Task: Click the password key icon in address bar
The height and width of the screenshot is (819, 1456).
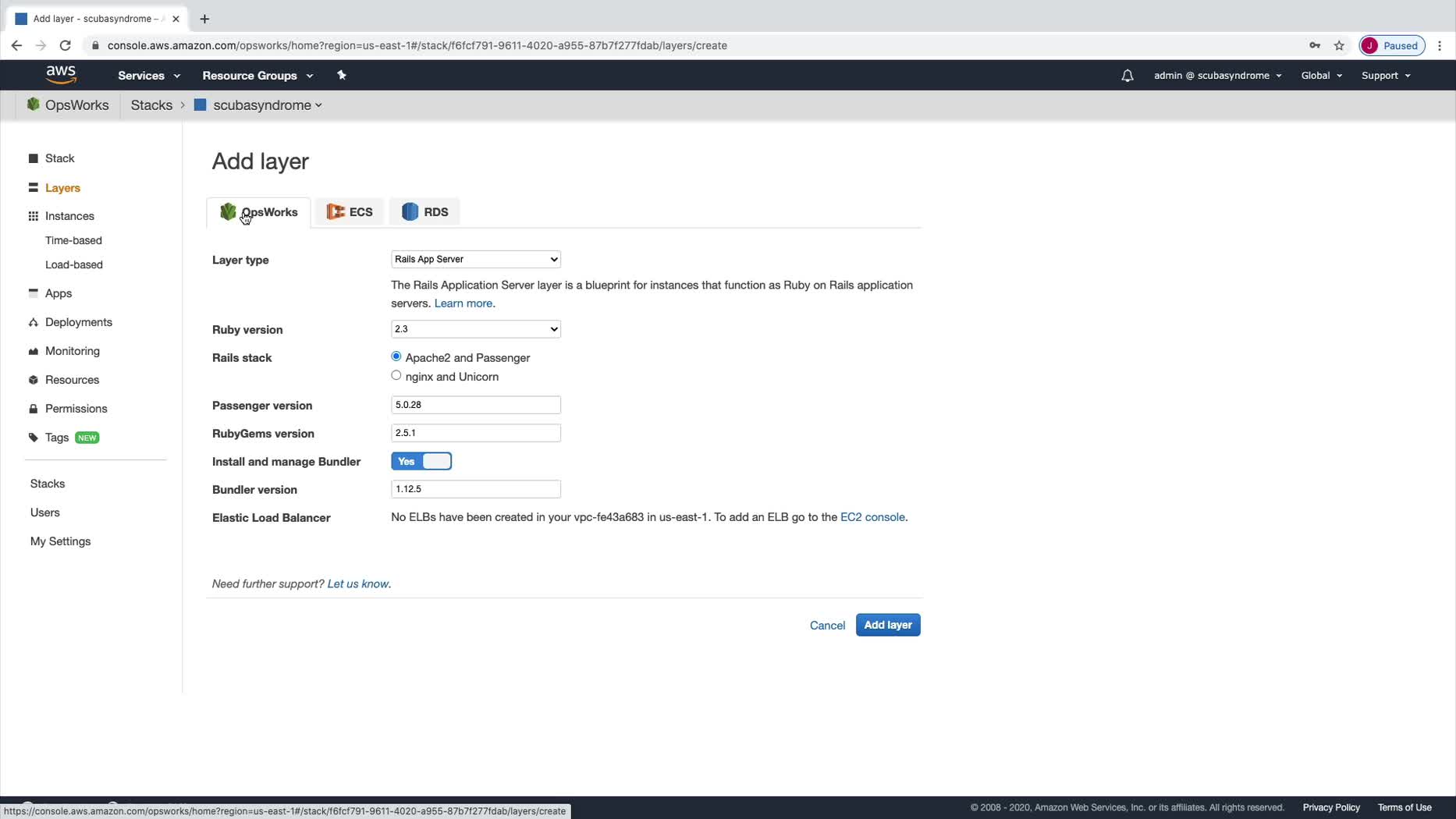Action: point(1315,45)
